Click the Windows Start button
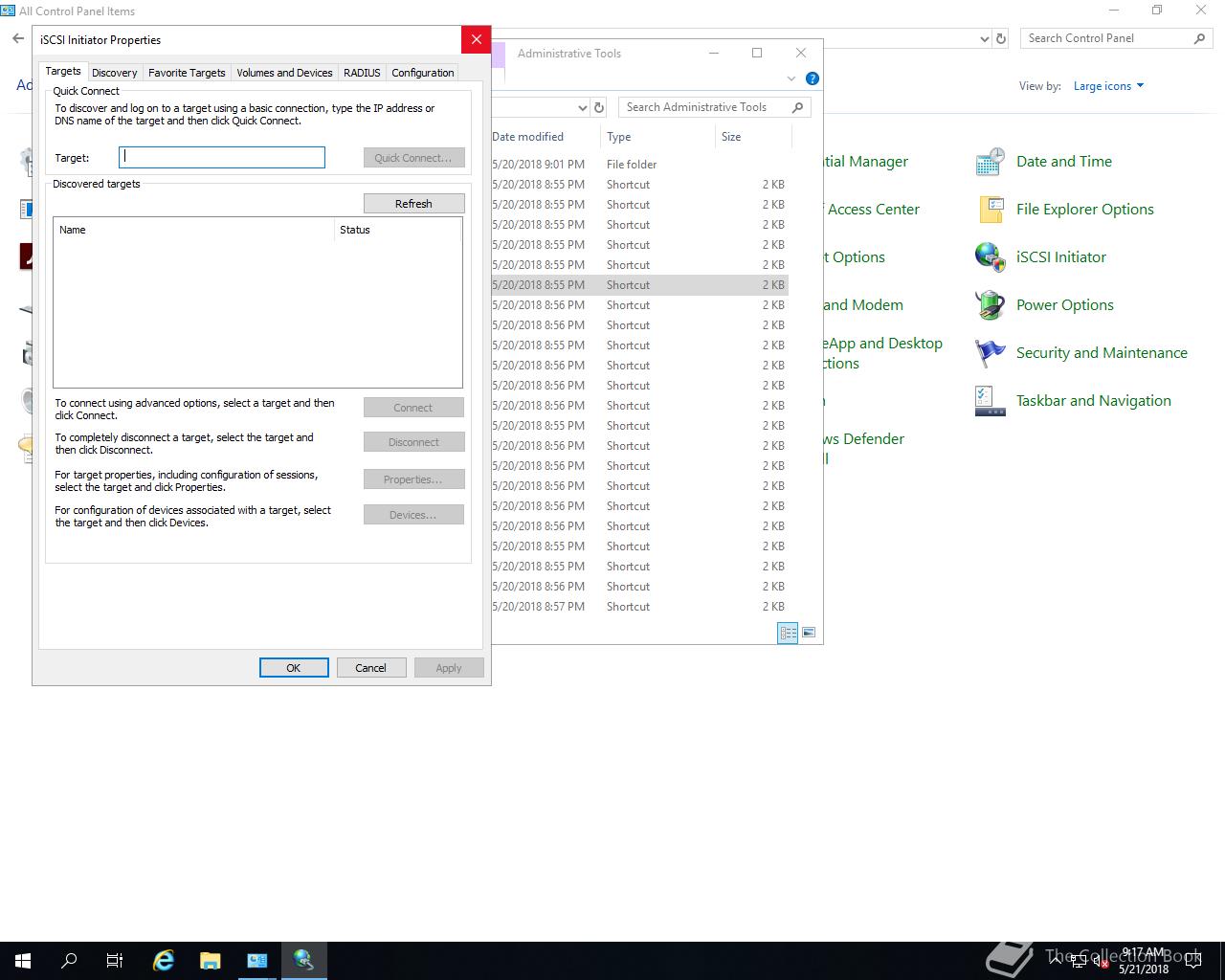Viewport: 1225px width, 980px height. click(x=23, y=961)
